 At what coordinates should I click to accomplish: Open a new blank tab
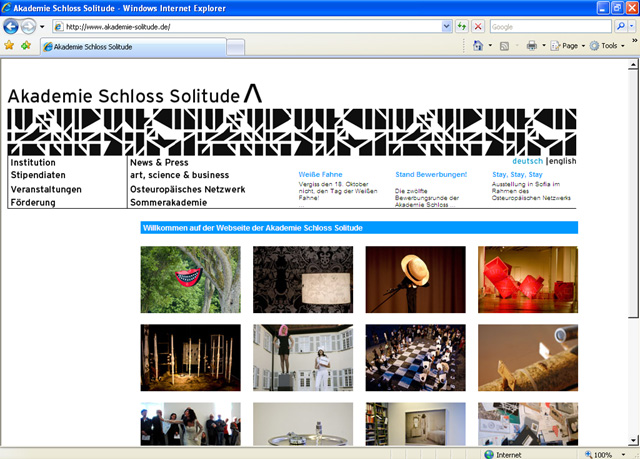click(236, 47)
